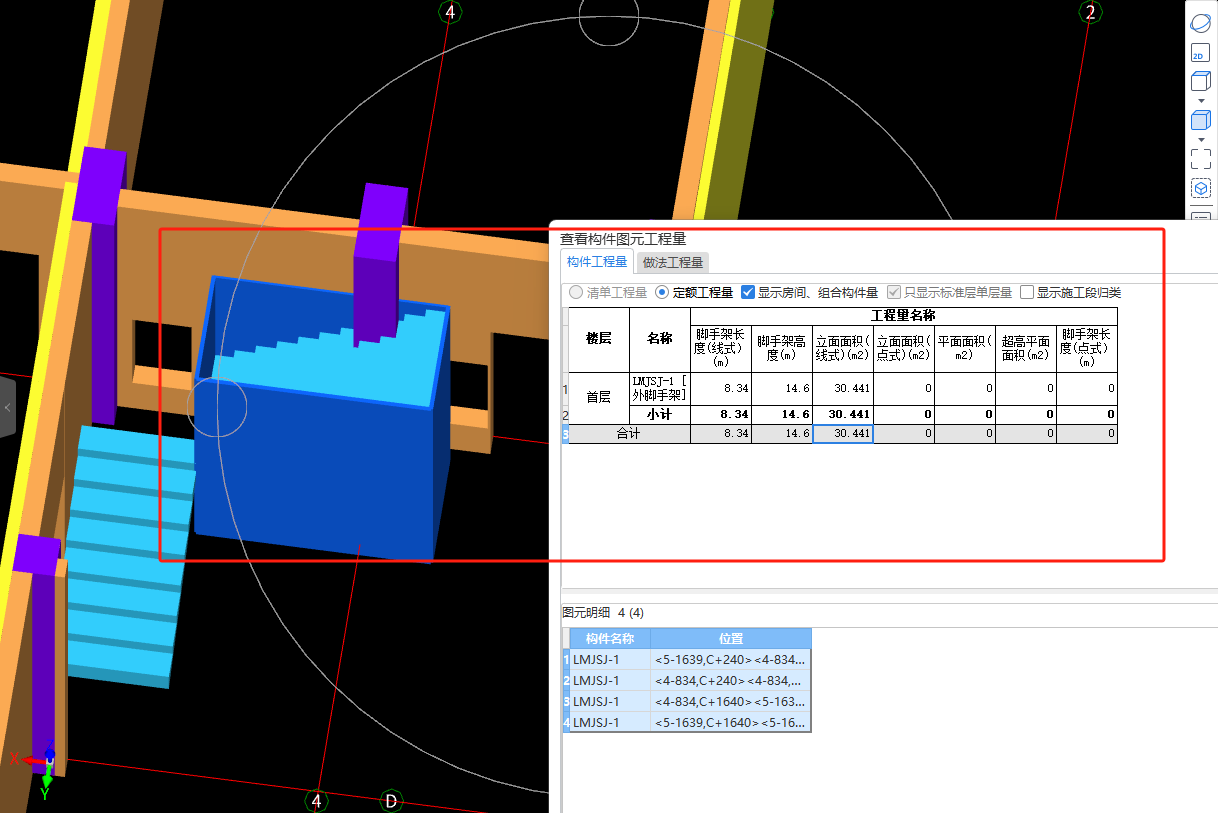Click the dashed square region zoom icon

1201,159
